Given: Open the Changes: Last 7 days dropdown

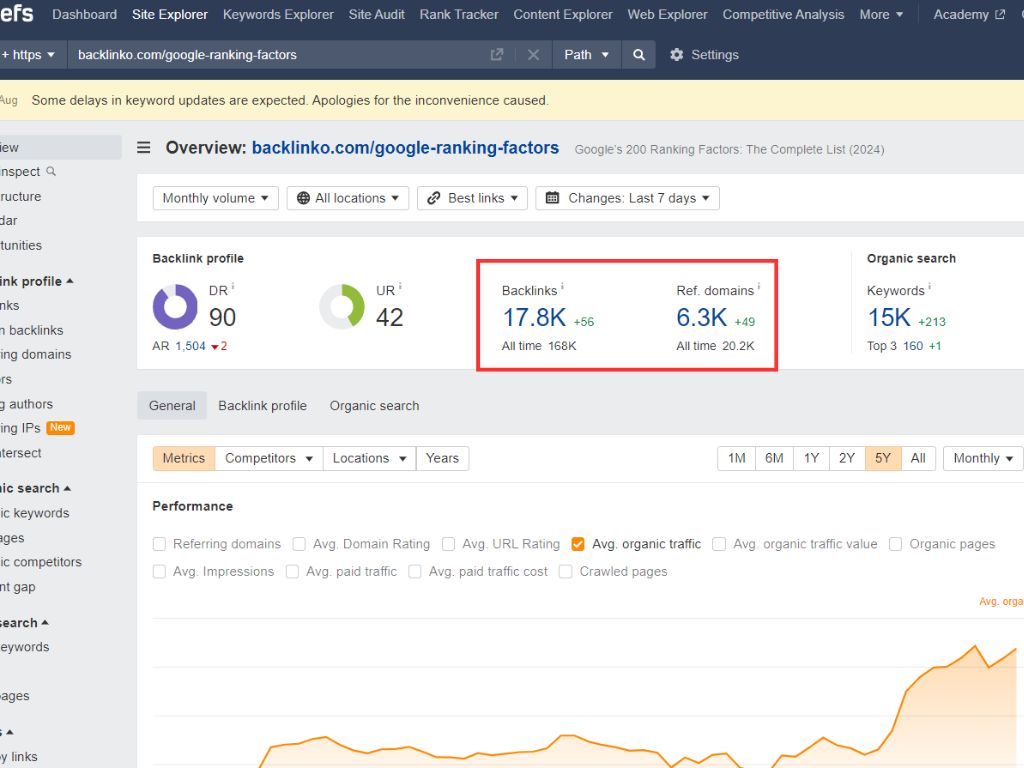Looking at the screenshot, I should coord(627,198).
